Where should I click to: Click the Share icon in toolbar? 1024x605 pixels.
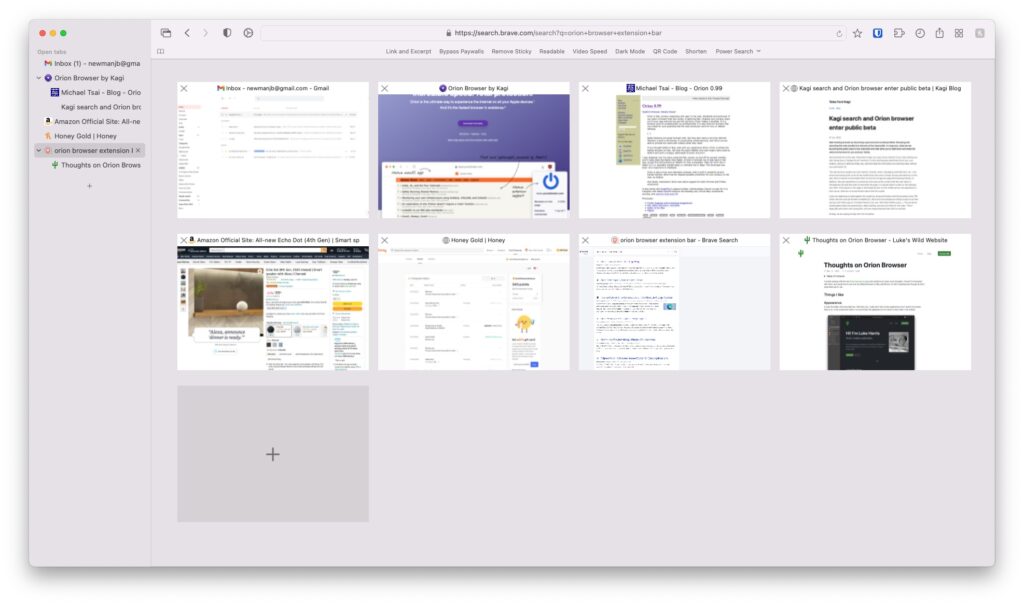[939, 33]
